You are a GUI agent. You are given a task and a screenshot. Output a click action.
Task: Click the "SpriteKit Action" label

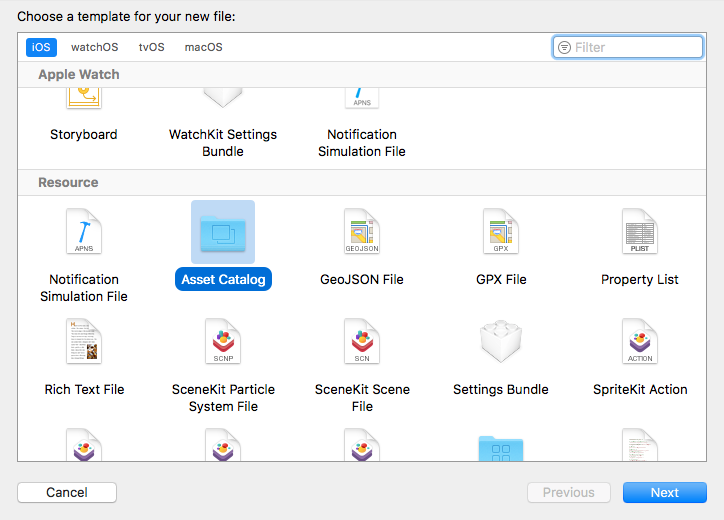[640, 390]
